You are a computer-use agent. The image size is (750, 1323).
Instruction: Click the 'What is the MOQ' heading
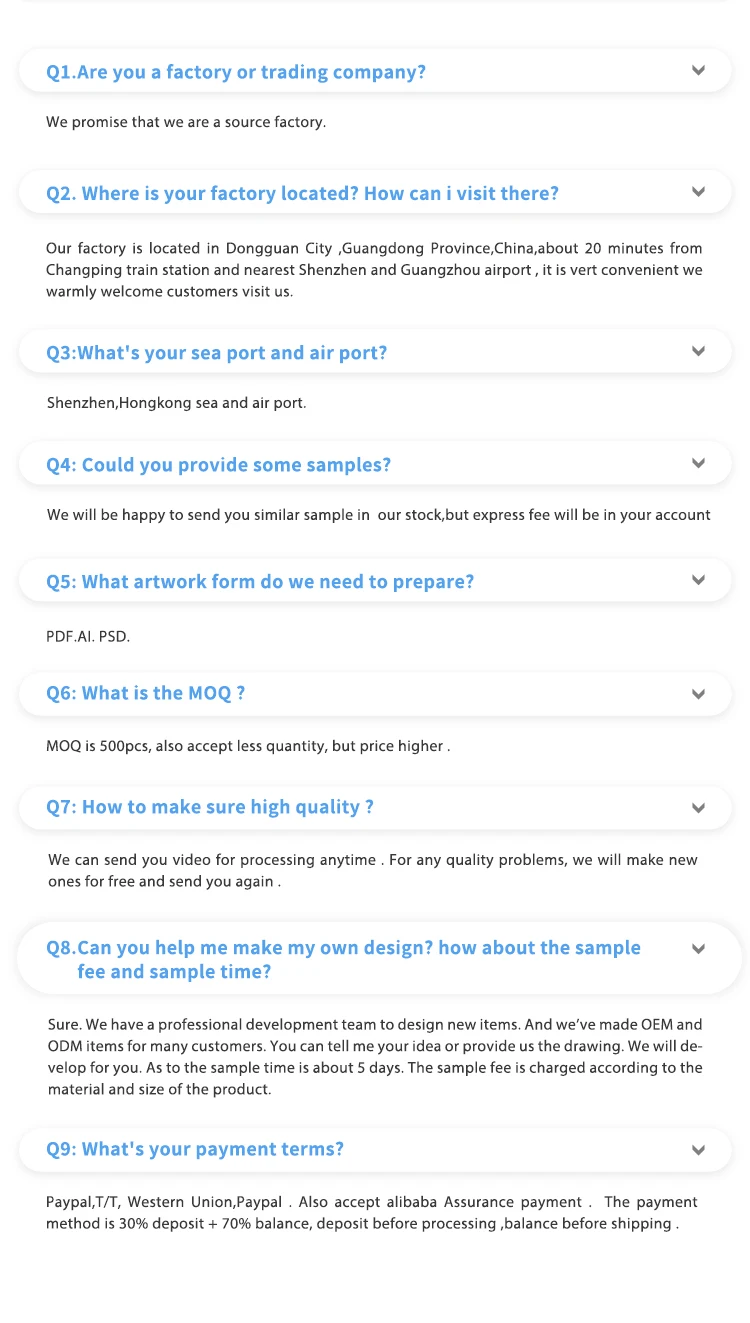point(145,693)
